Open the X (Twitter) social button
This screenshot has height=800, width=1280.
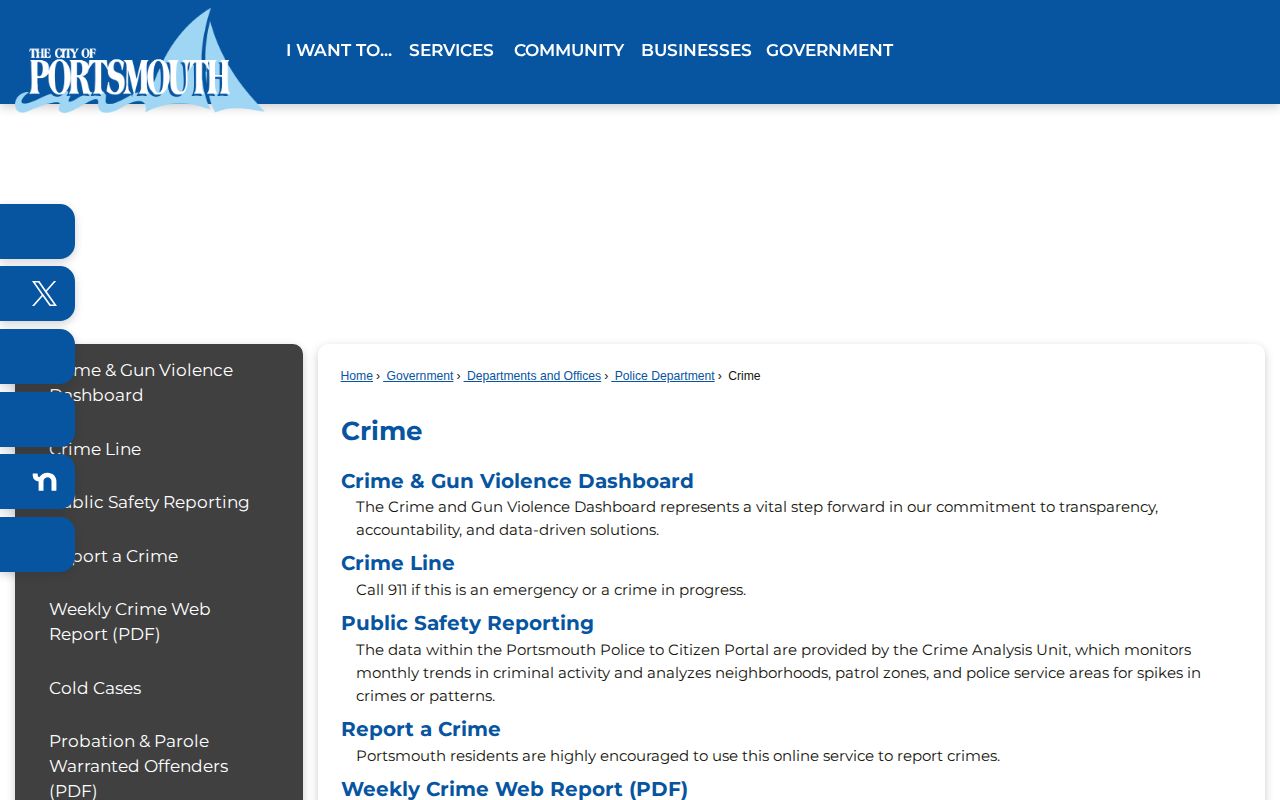point(37,294)
